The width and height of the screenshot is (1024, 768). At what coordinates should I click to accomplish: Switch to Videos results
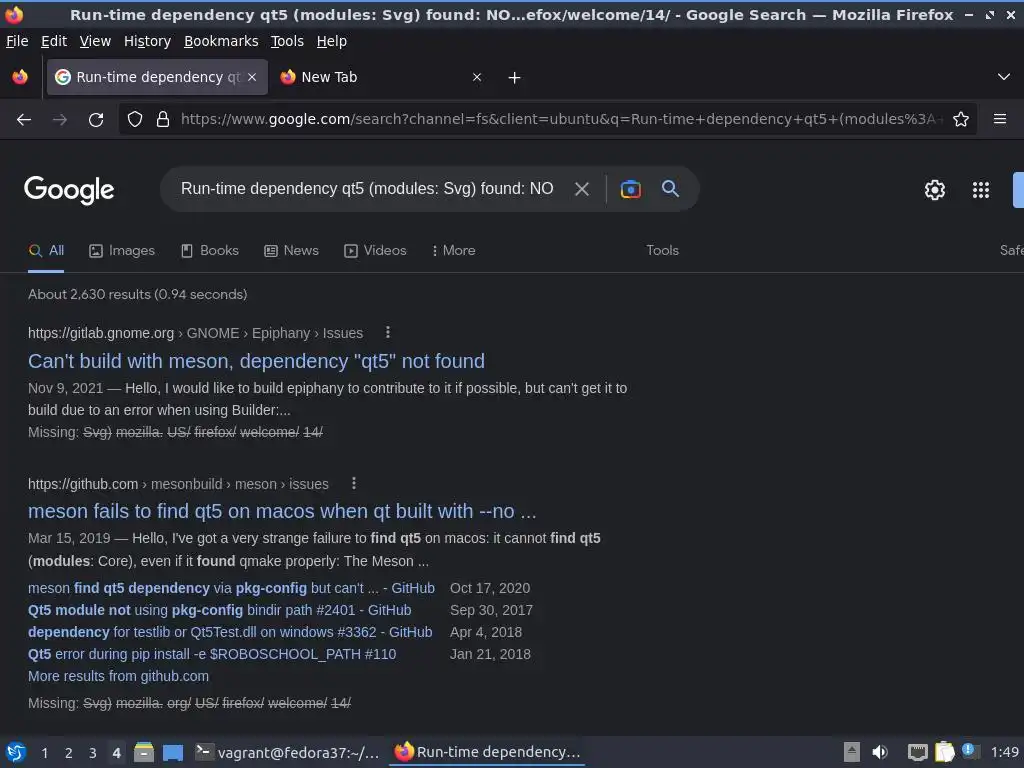click(x=375, y=251)
